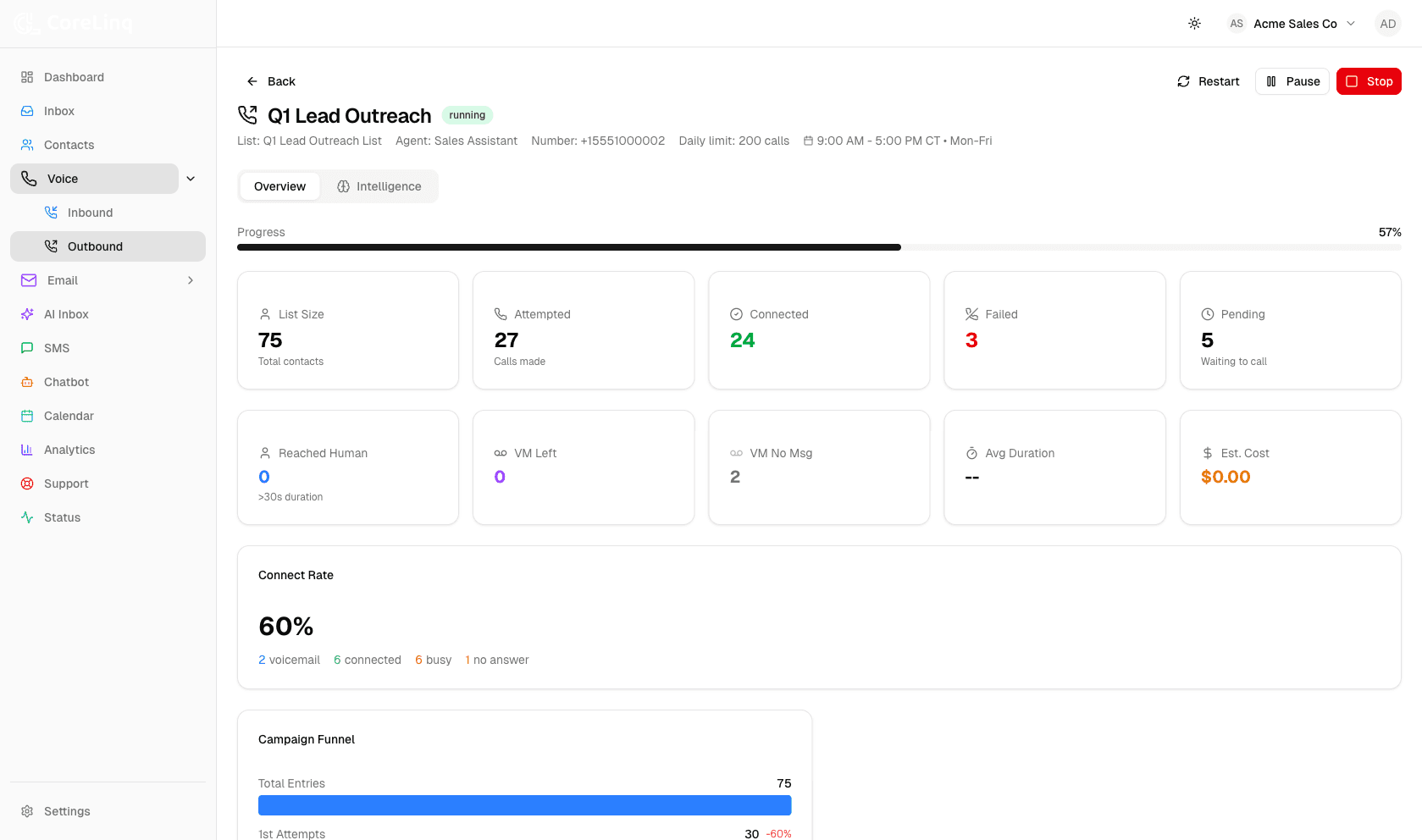Collapse the Voice submenu chevron
1422x840 pixels.
pos(191,179)
